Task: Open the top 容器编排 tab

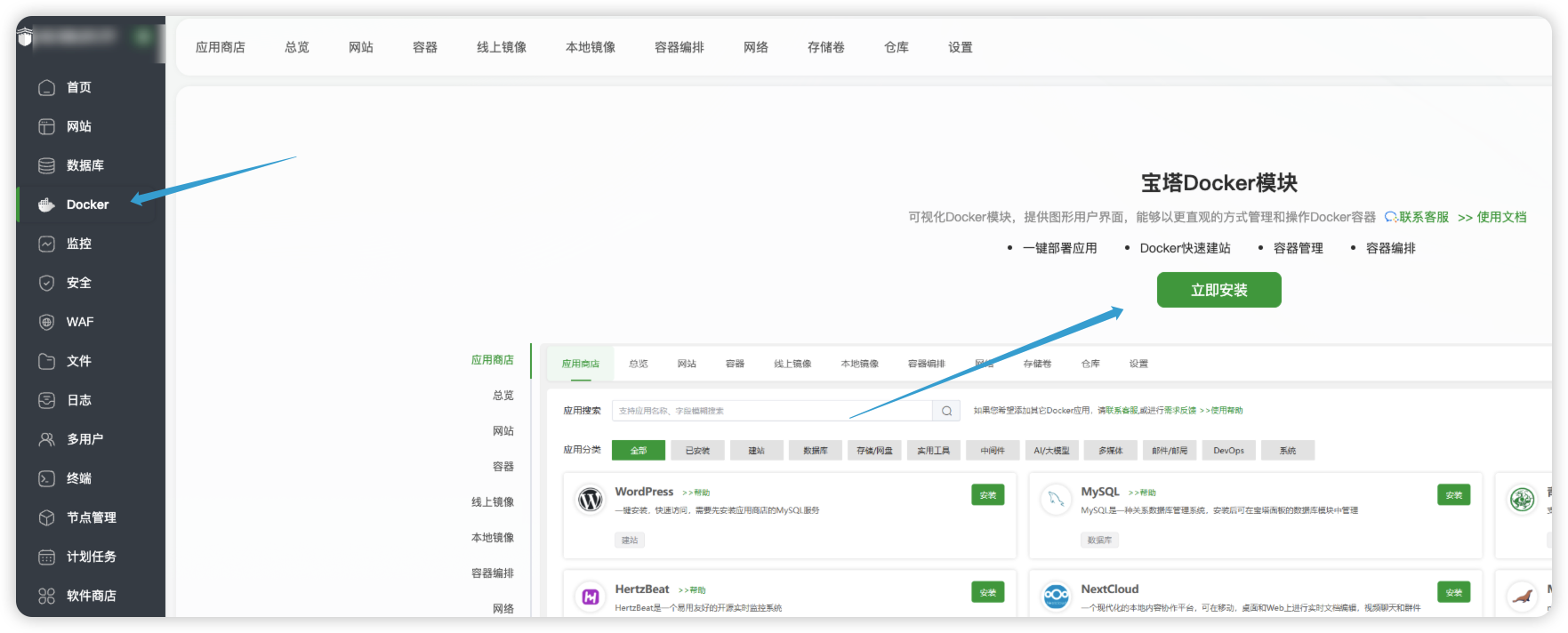Action: (679, 47)
